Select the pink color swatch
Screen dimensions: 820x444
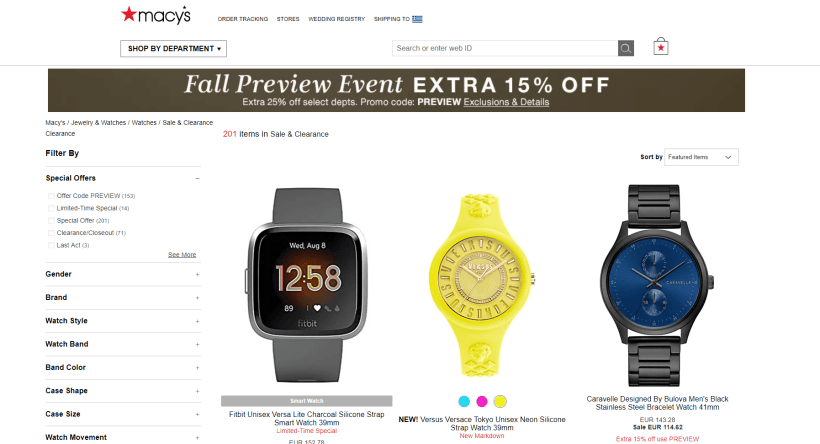click(482, 402)
